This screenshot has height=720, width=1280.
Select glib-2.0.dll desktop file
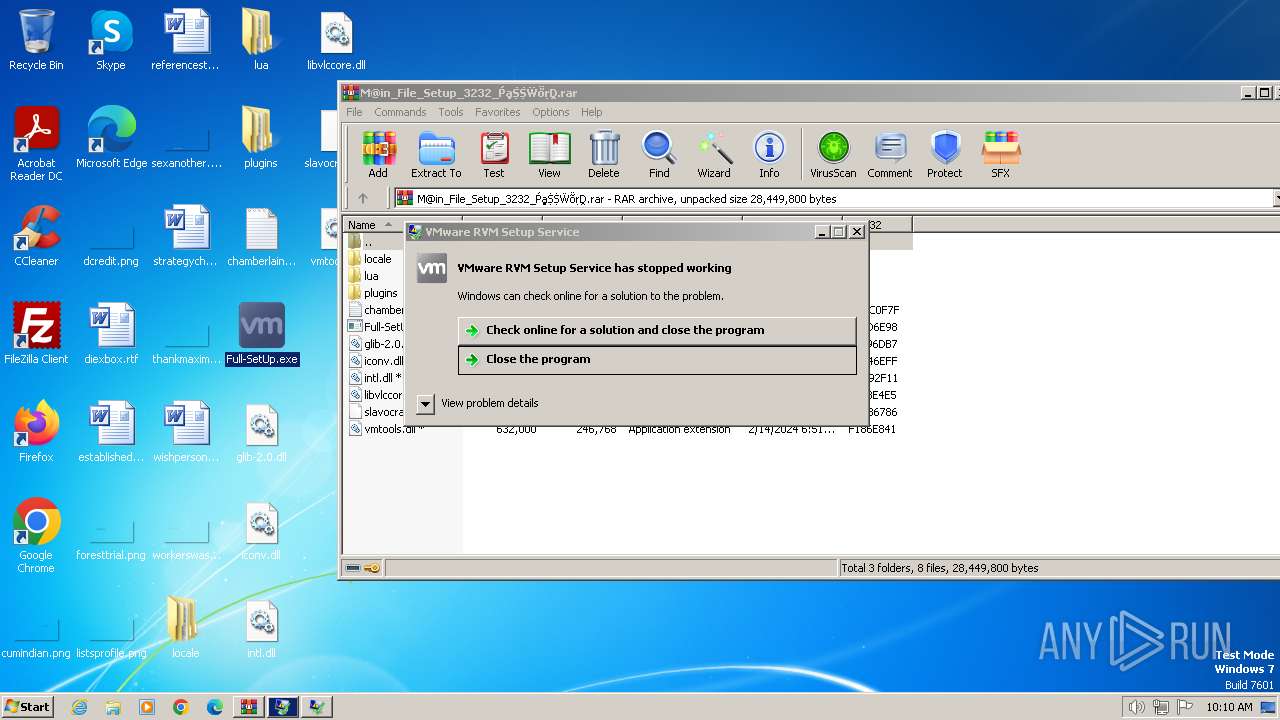(x=261, y=432)
